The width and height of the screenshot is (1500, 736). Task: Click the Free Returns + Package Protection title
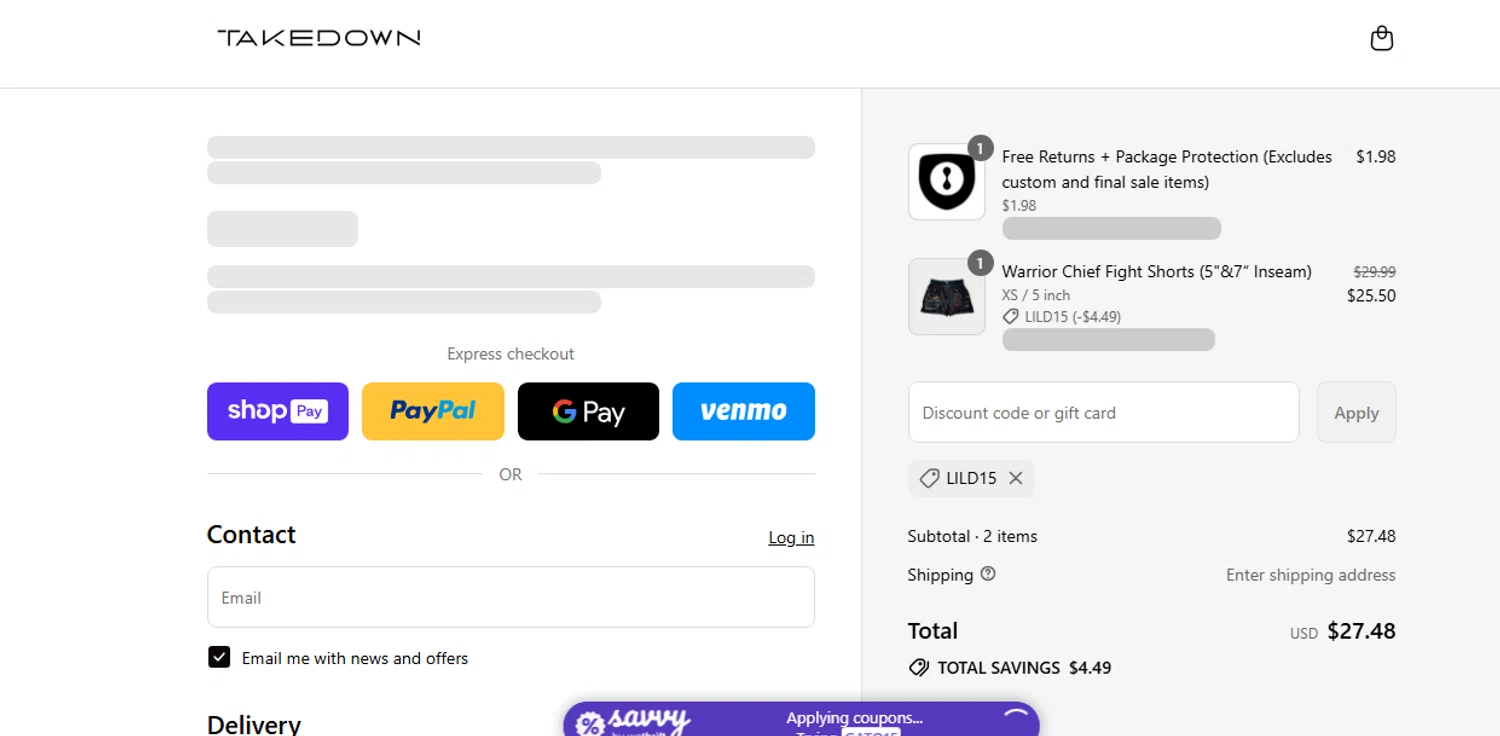pos(1167,169)
